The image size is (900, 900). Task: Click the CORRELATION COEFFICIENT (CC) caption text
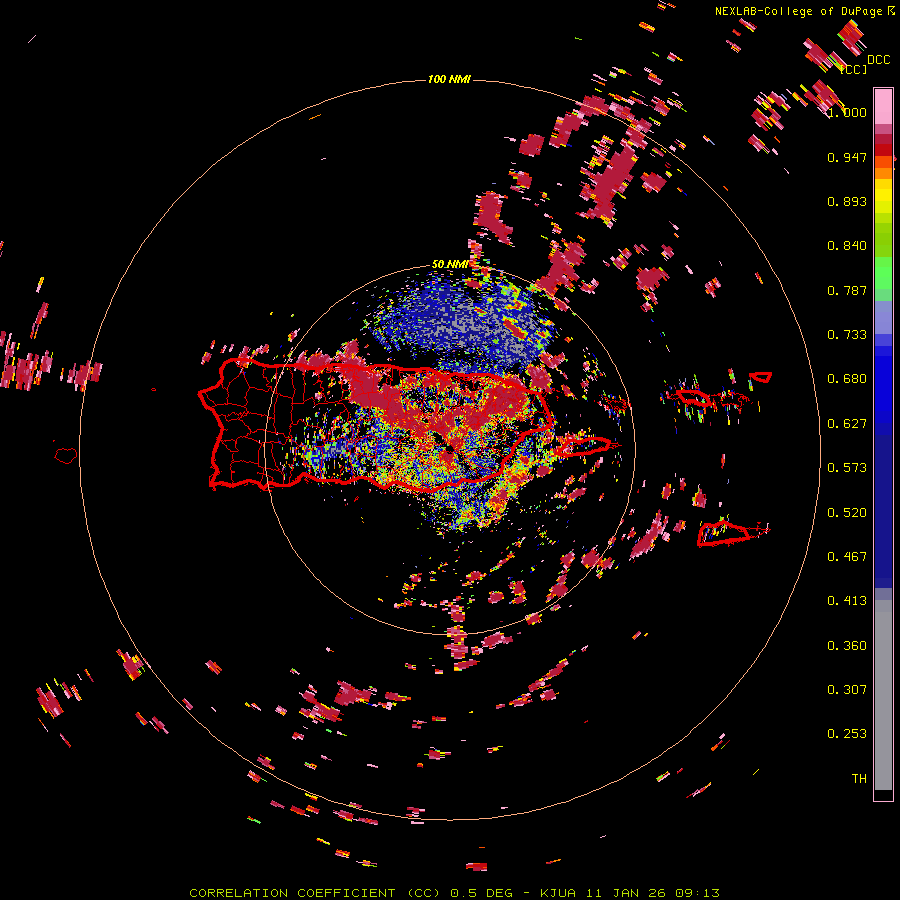click(x=315, y=893)
